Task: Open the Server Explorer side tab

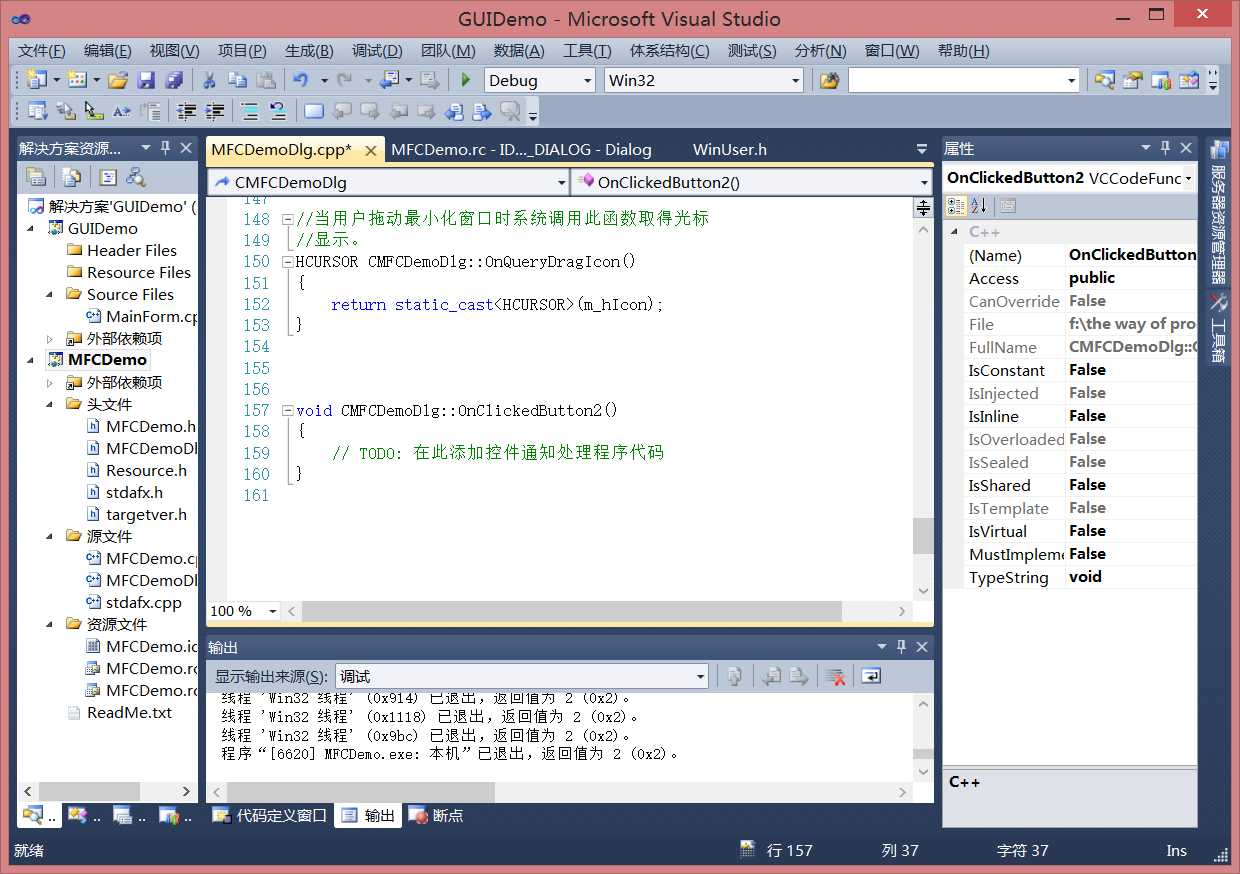Action: tap(1218, 212)
